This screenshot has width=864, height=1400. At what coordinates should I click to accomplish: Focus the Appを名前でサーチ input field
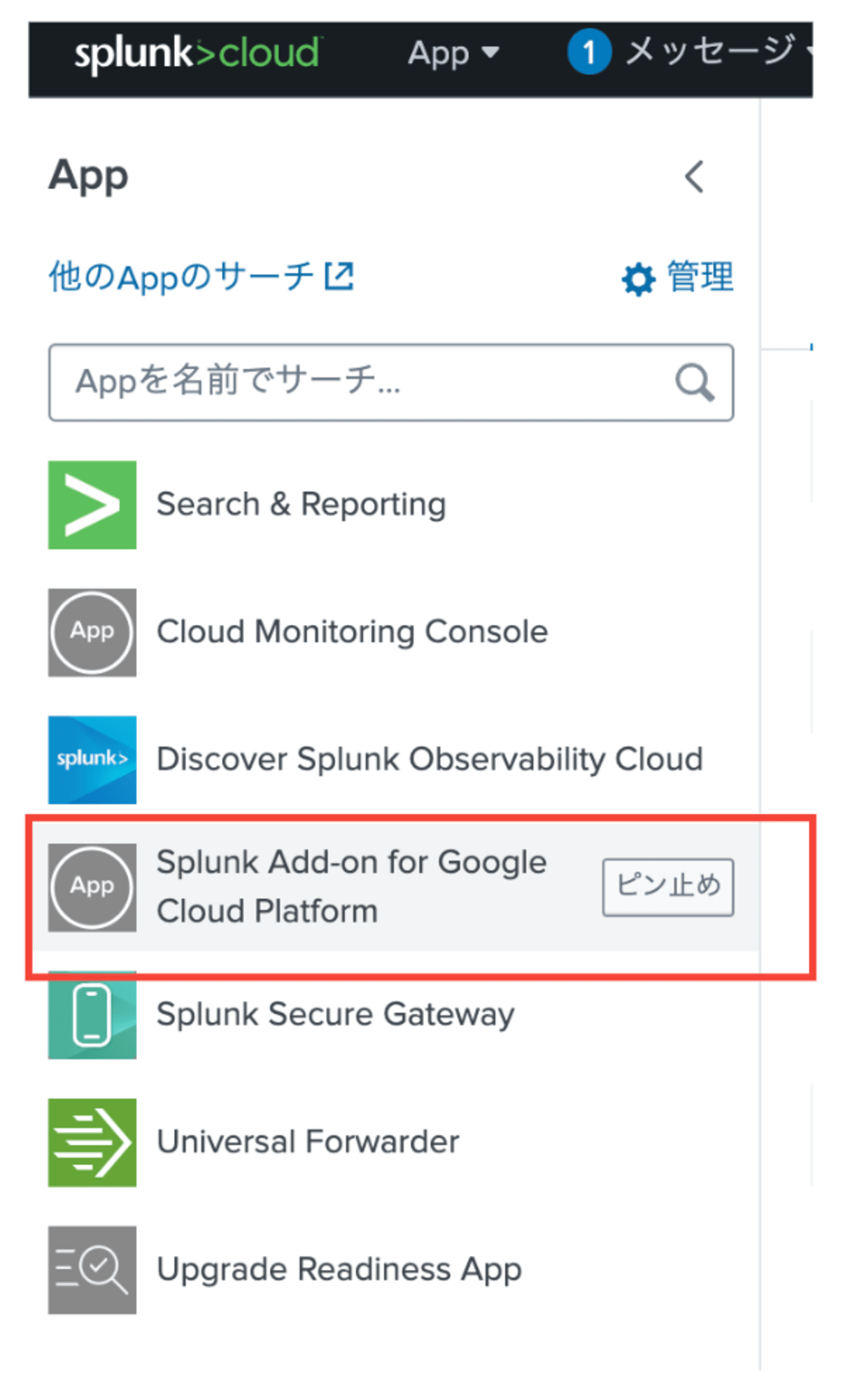[x=390, y=382]
